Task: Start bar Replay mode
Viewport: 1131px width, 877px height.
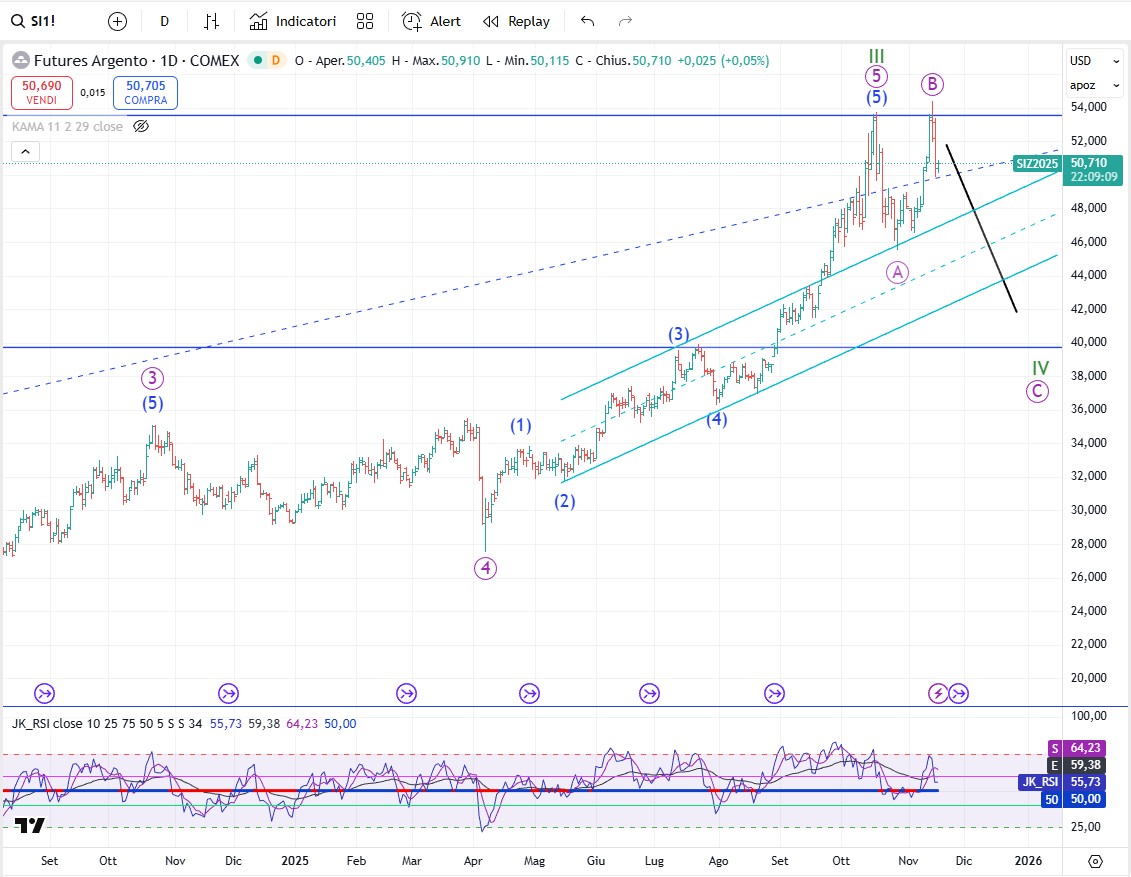Action: click(516, 21)
